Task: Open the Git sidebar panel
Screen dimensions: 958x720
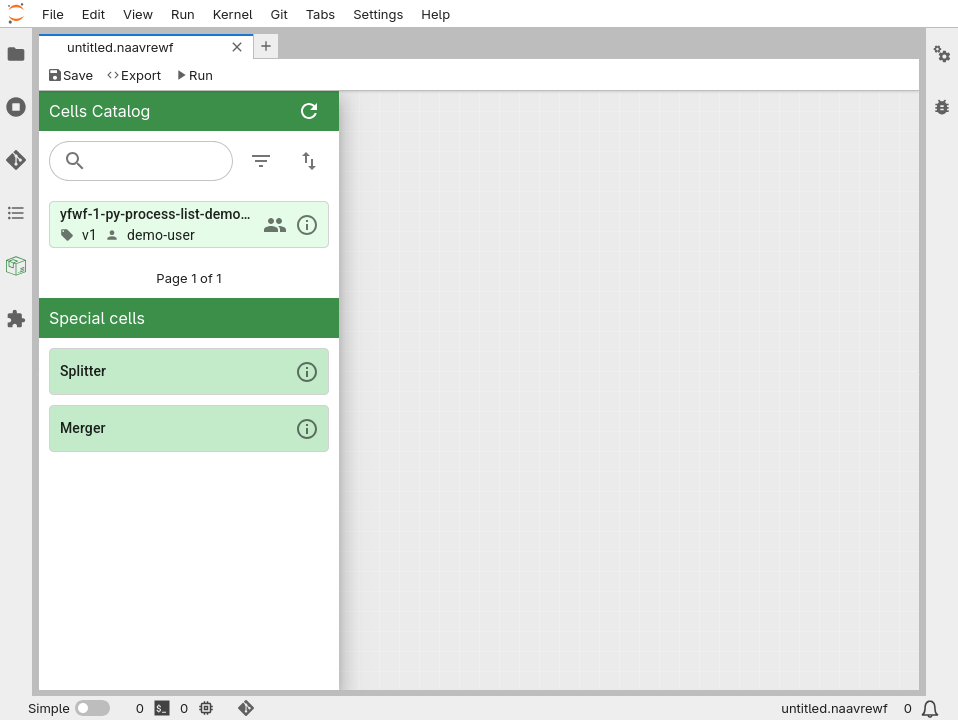Action: click(x=16, y=159)
